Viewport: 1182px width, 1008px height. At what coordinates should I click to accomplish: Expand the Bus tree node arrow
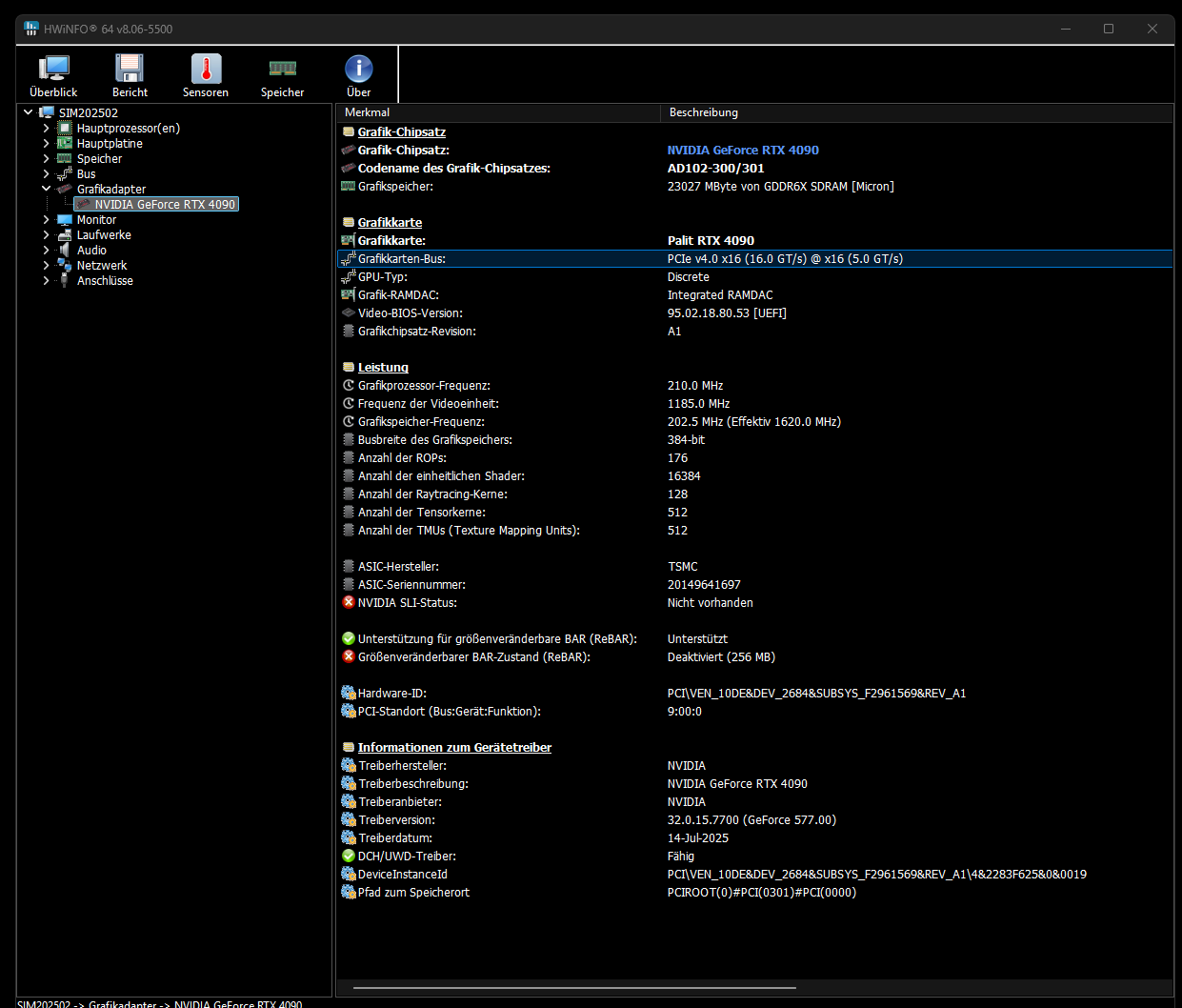46,173
